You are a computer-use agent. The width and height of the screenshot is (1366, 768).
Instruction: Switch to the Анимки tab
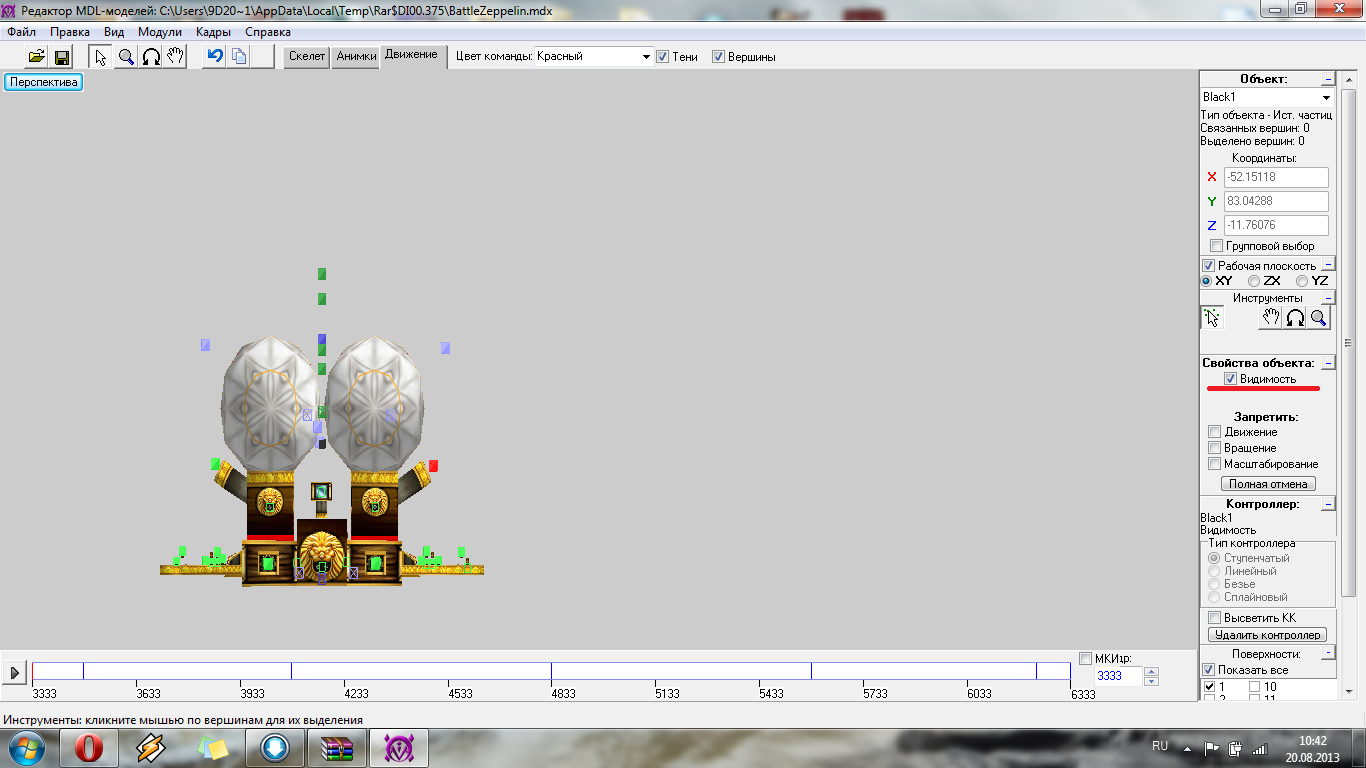[356, 57]
